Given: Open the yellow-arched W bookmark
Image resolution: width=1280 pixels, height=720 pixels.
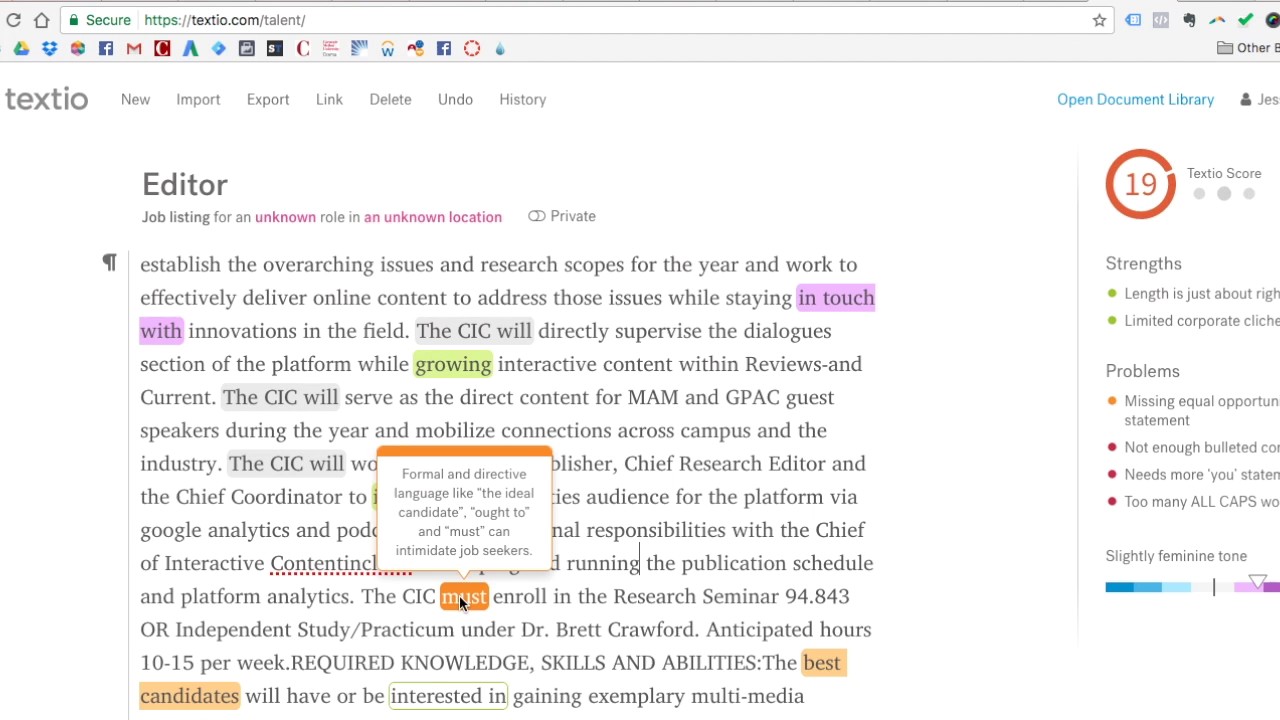Looking at the screenshot, I should pos(388,48).
